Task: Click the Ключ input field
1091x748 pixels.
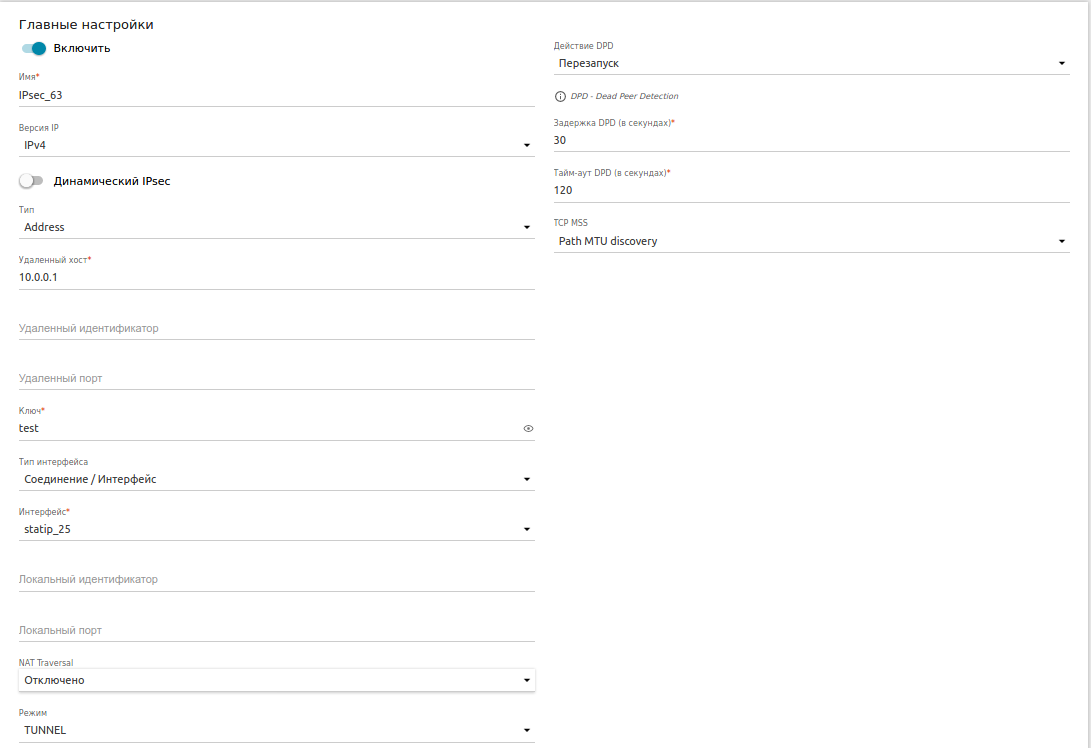Action: pos(266,428)
